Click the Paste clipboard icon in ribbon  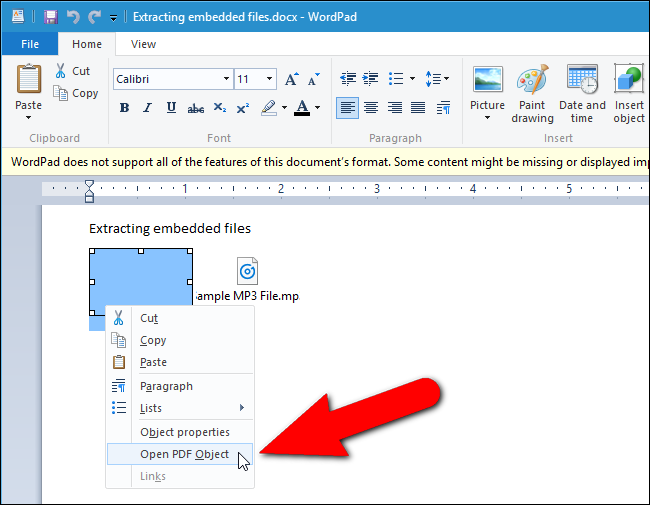(x=29, y=79)
